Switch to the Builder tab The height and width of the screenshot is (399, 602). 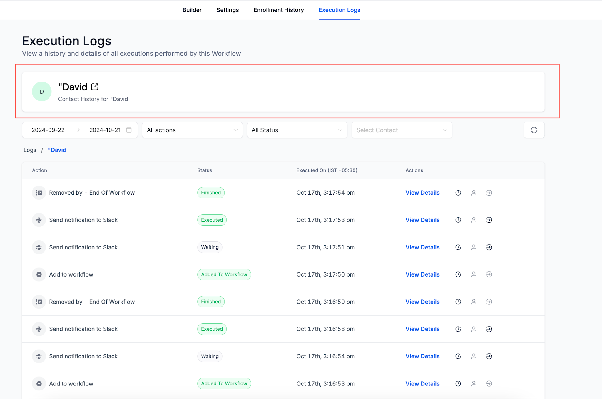pyautogui.click(x=192, y=10)
